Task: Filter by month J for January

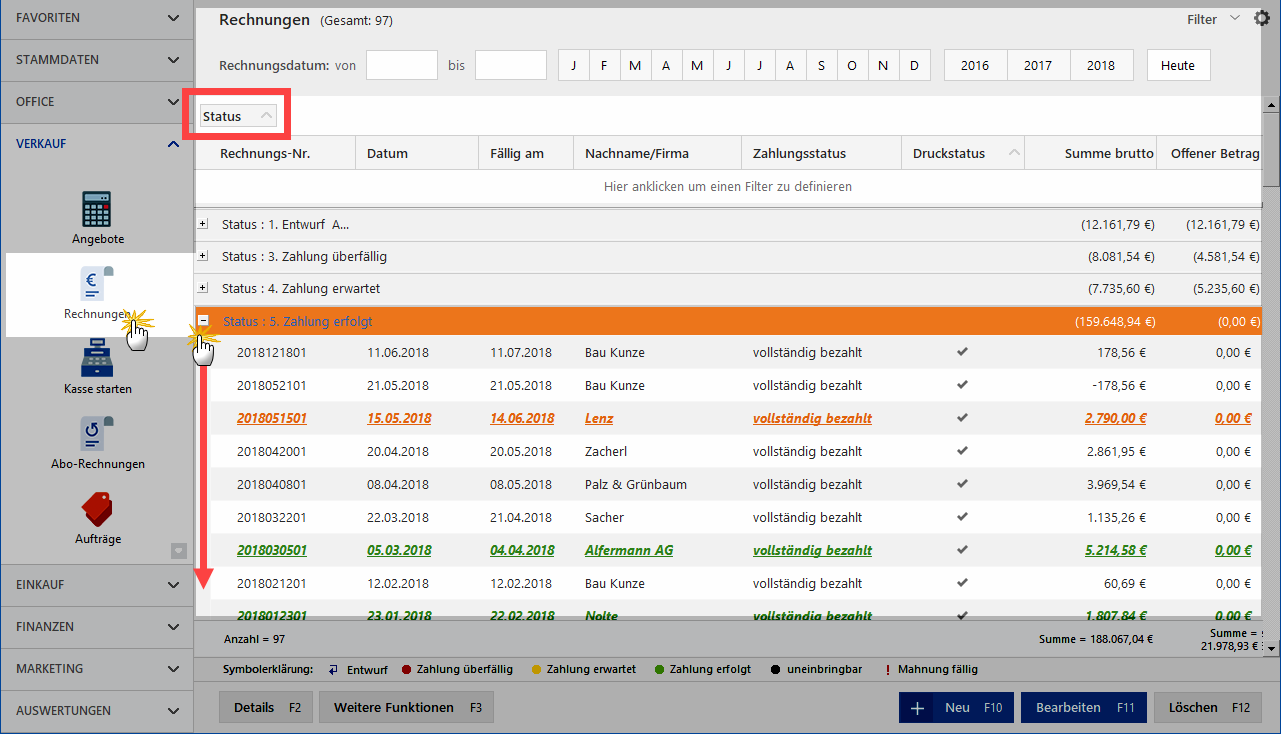Action: [x=574, y=66]
